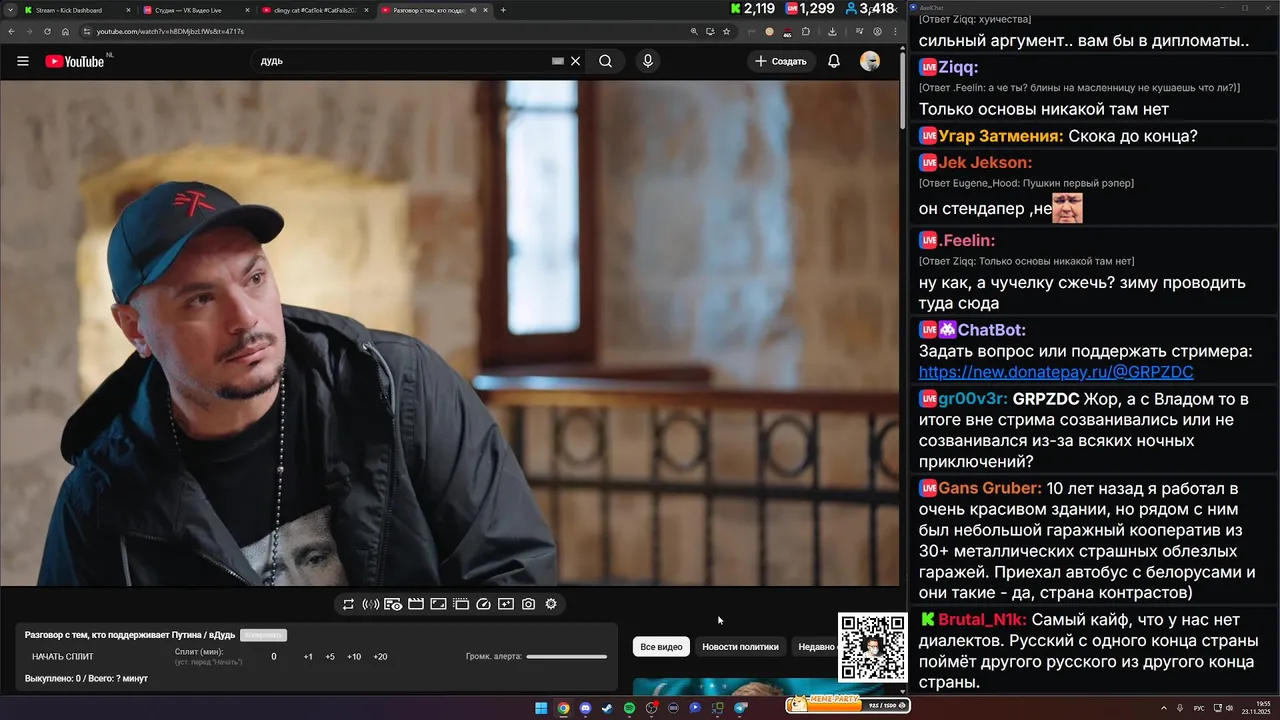The height and width of the screenshot is (720, 1280).
Task: Open YouTube notifications bell
Action: (834, 61)
